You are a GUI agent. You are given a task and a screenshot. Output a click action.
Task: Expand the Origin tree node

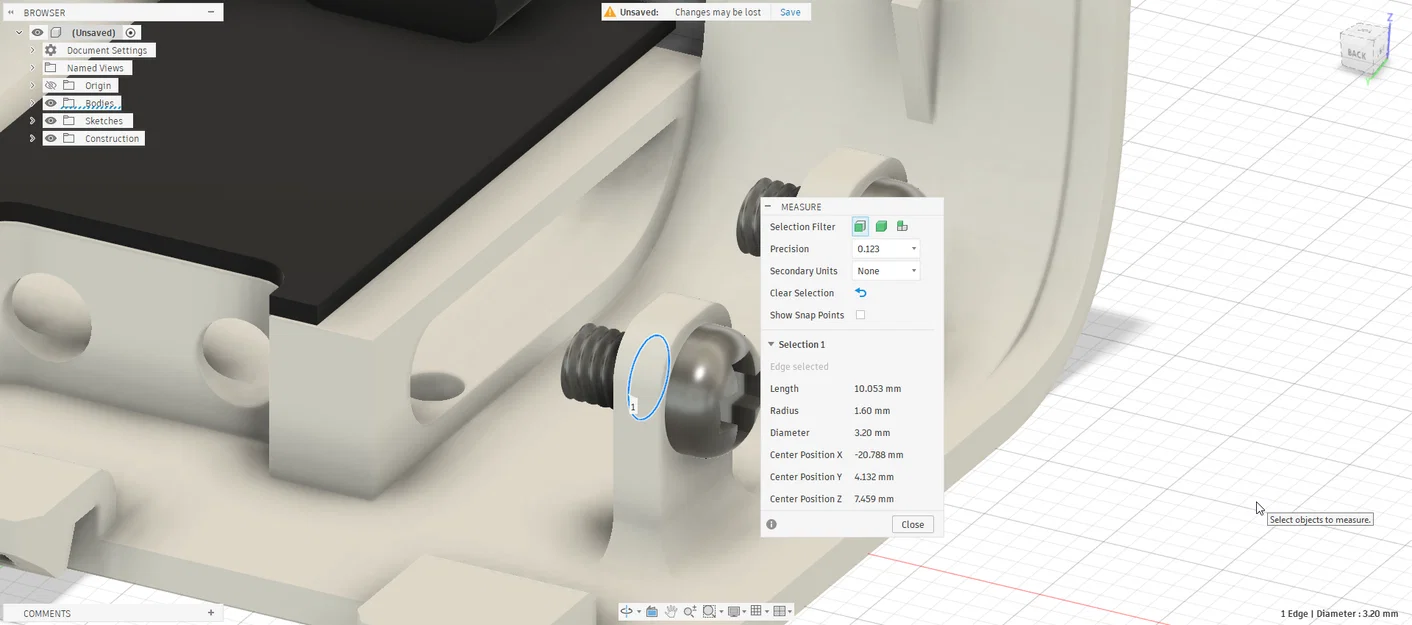[32, 85]
